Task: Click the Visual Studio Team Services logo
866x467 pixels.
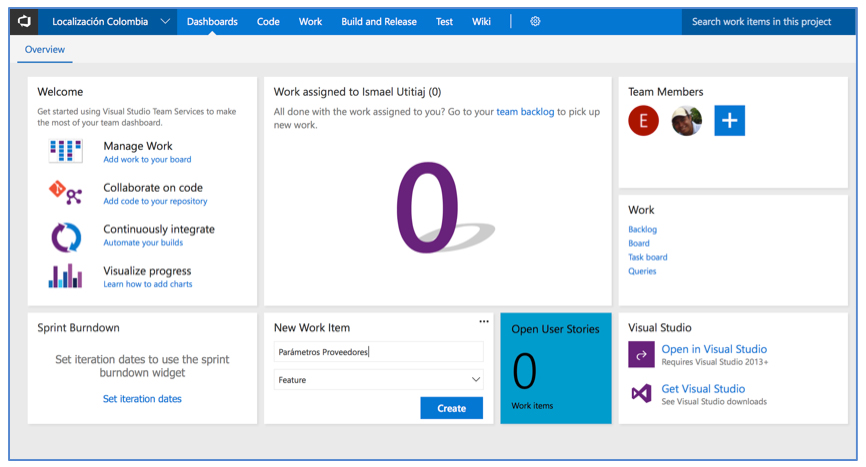Action: [24, 22]
